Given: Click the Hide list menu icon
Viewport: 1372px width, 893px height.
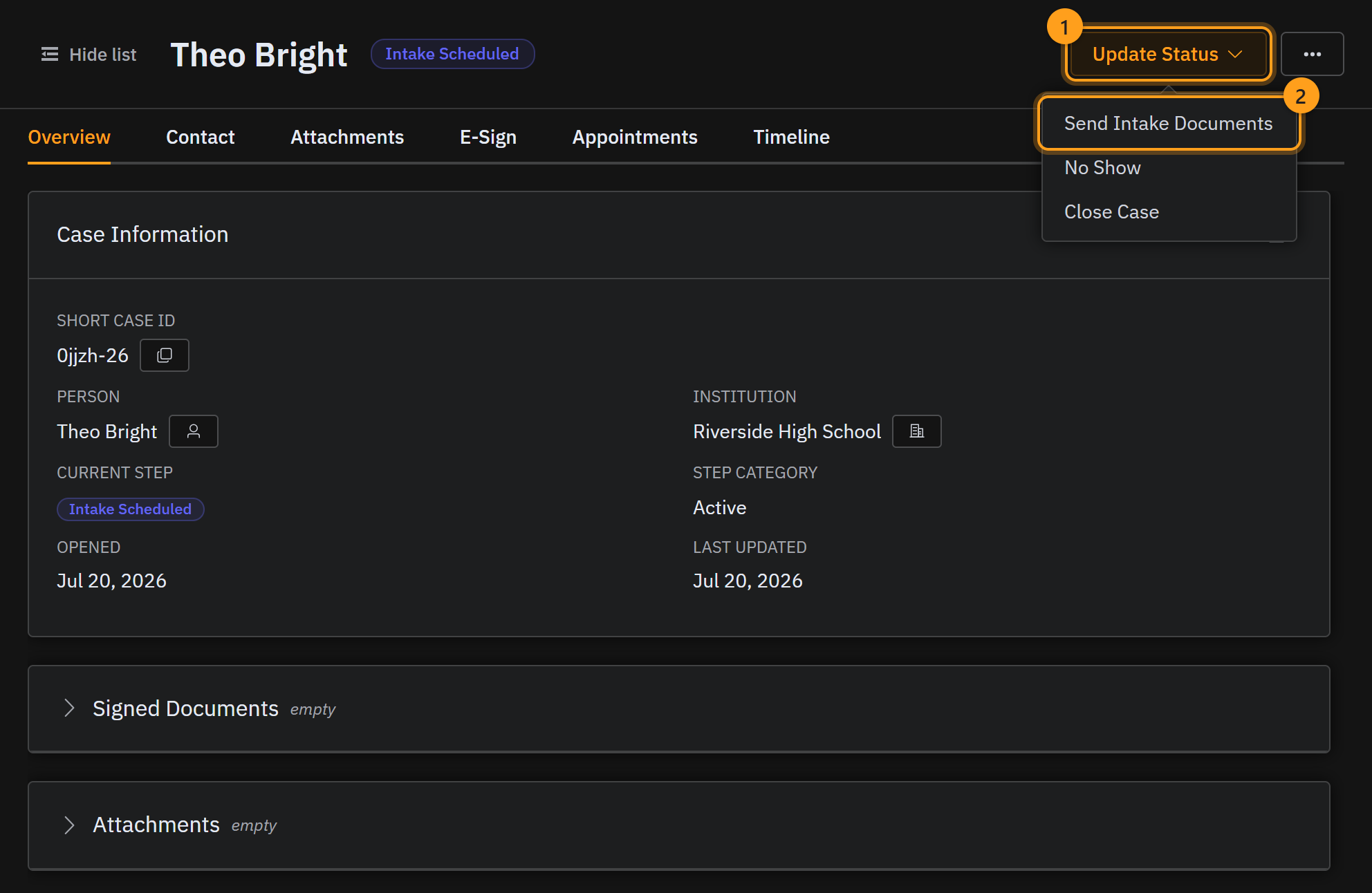Looking at the screenshot, I should [50, 54].
